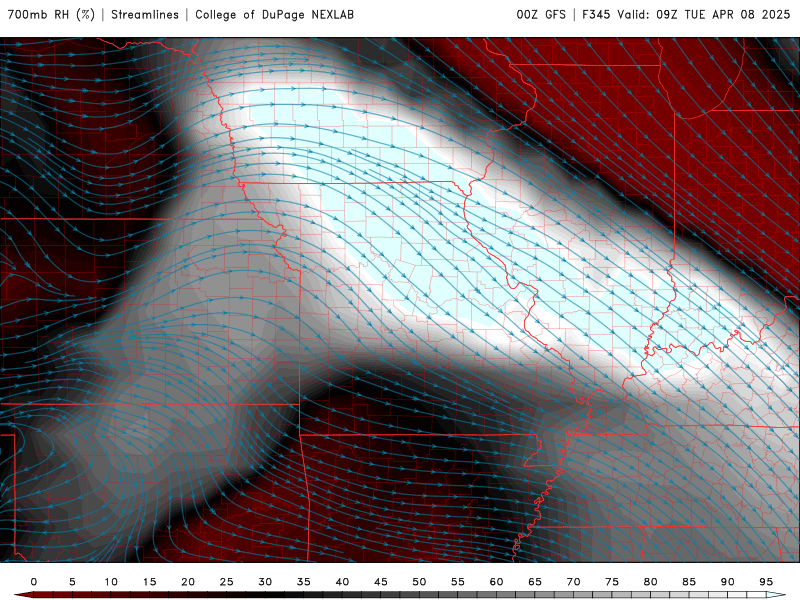
Task: Click the "90" colorbar label
Action: click(727, 582)
